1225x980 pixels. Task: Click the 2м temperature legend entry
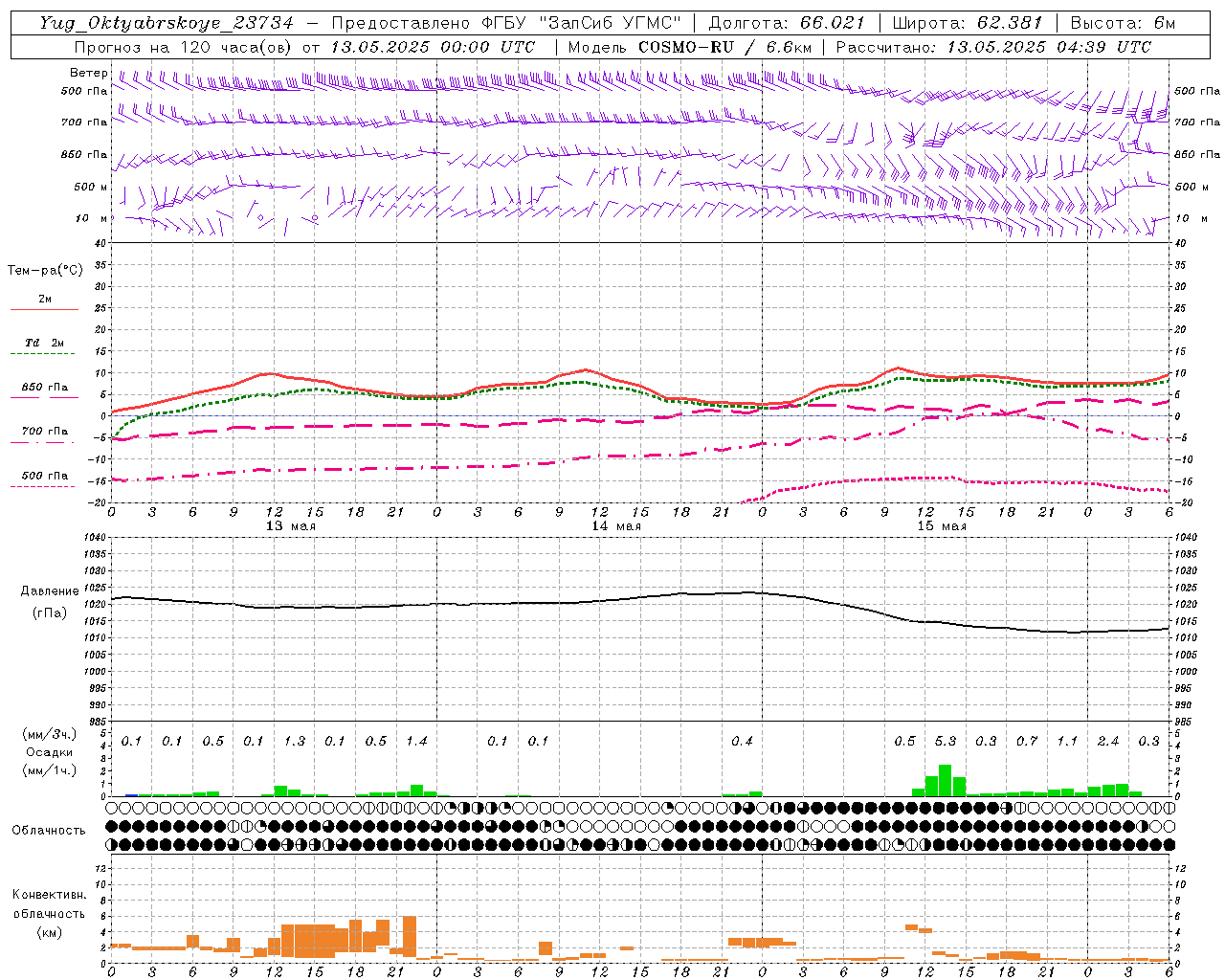click(x=45, y=299)
